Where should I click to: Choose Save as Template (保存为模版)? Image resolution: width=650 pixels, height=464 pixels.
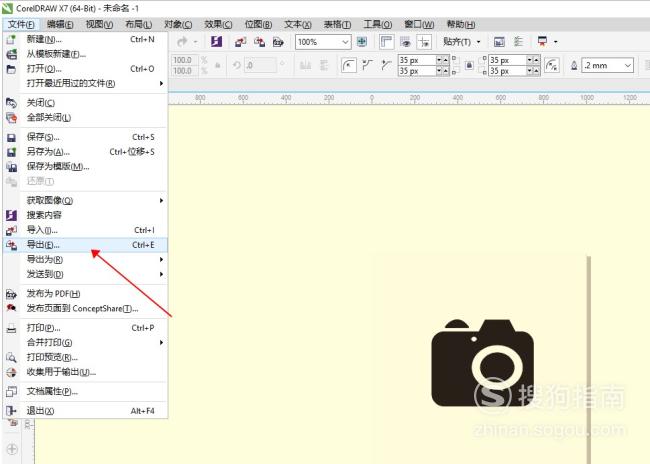pos(85,166)
